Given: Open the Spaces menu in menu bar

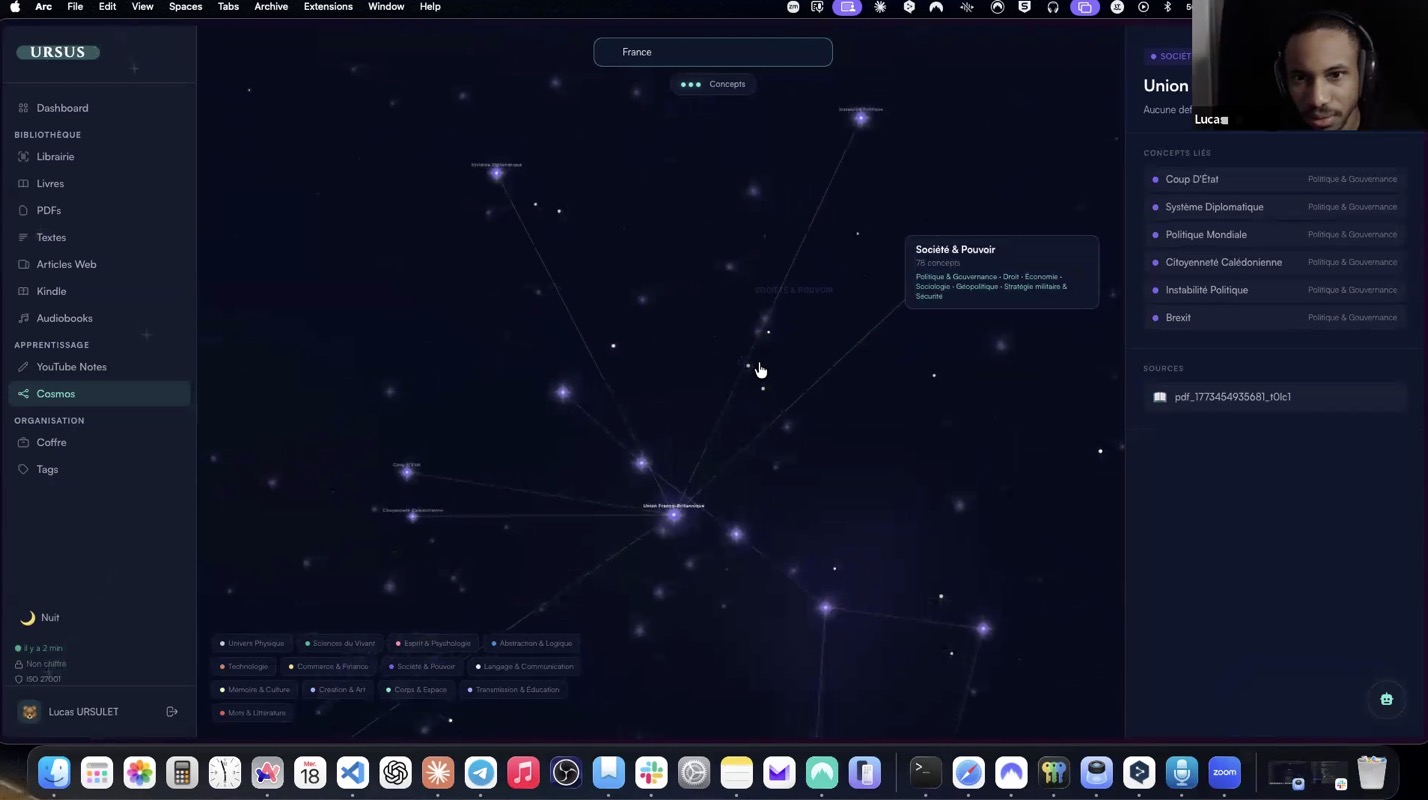Looking at the screenshot, I should [x=185, y=7].
